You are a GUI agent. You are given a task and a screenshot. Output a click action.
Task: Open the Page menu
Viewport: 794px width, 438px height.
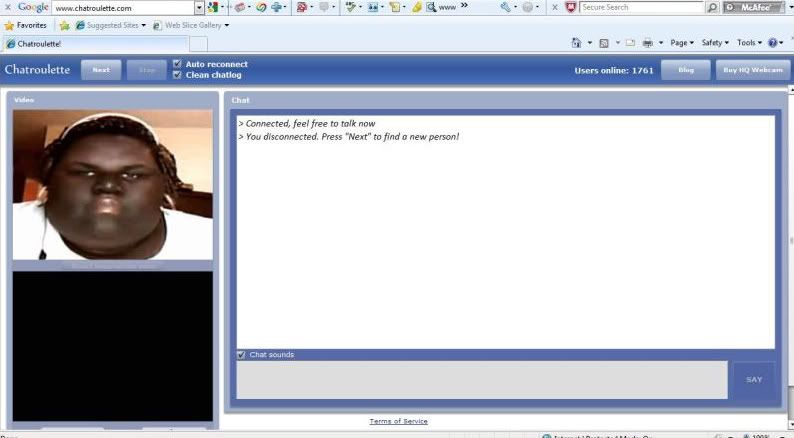click(682, 43)
